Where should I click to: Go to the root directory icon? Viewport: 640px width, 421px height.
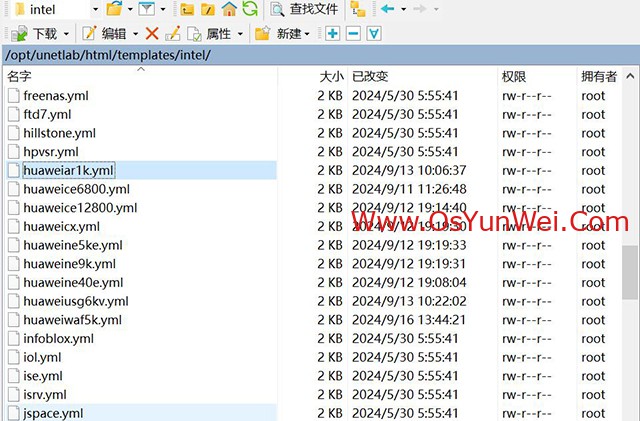[x=208, y=9]
